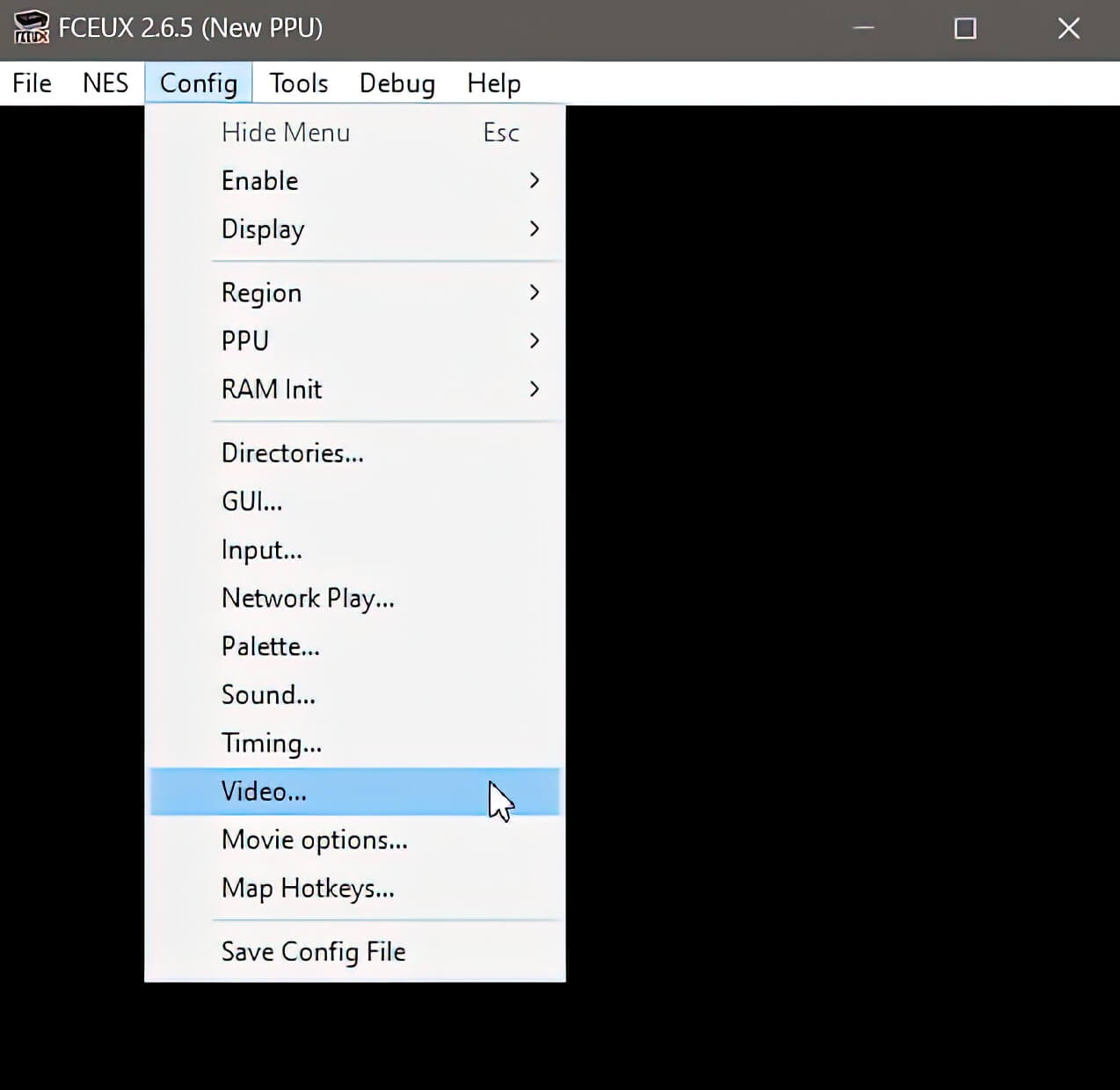Screen dimensions: 1120x1090
Task: Click the FCEUX application icon in titlebar
Action: [31, 27]
